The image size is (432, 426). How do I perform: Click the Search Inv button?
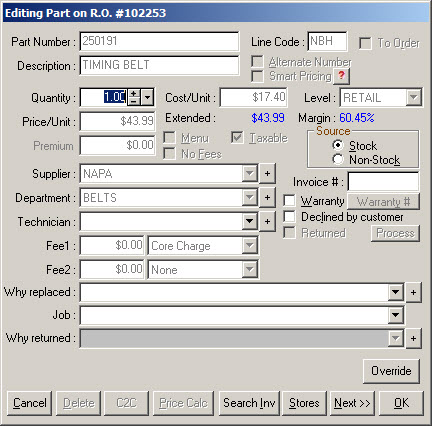pos(249,403)
